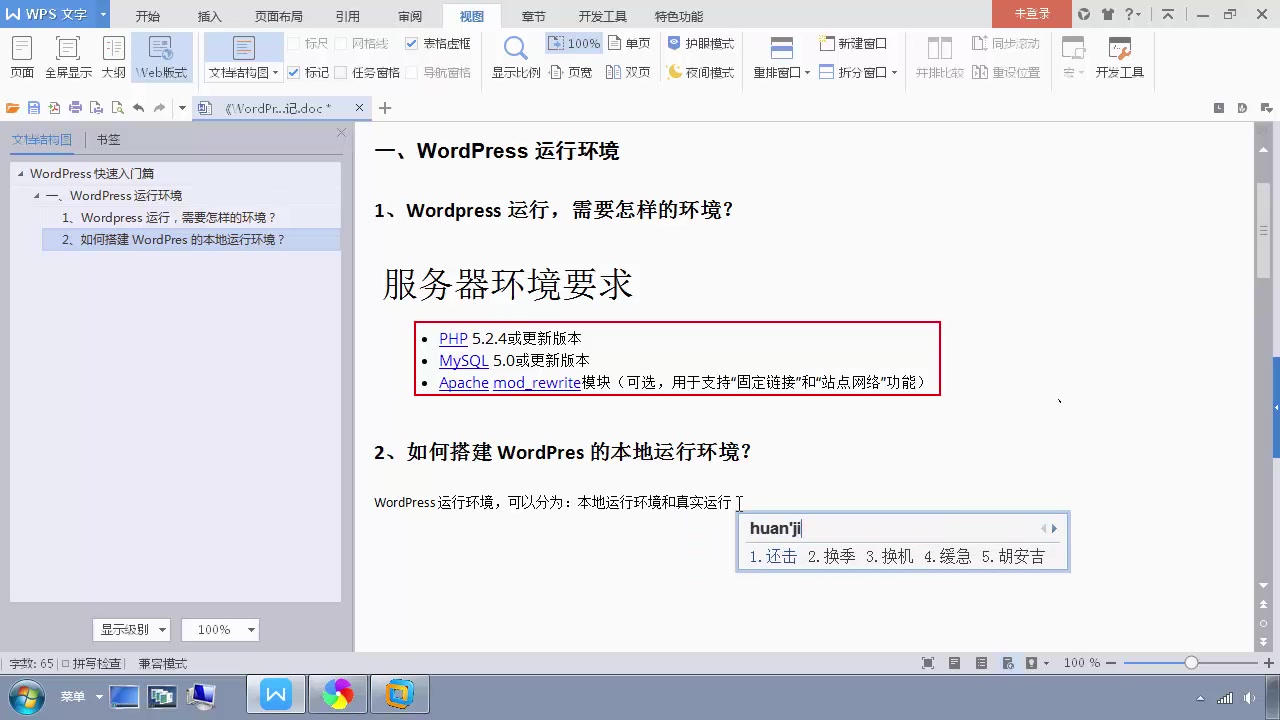Open the References (引用) tab
1280x720 pixels.
pos(347,16)
